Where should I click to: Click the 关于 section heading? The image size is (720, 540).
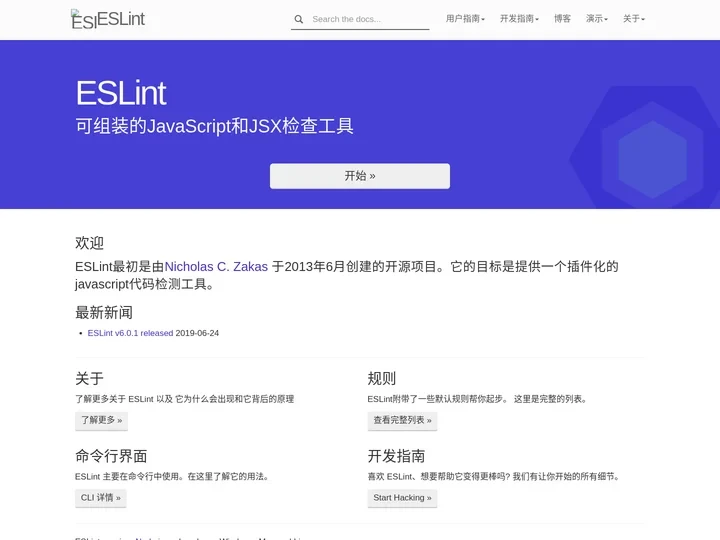point(90,379)
